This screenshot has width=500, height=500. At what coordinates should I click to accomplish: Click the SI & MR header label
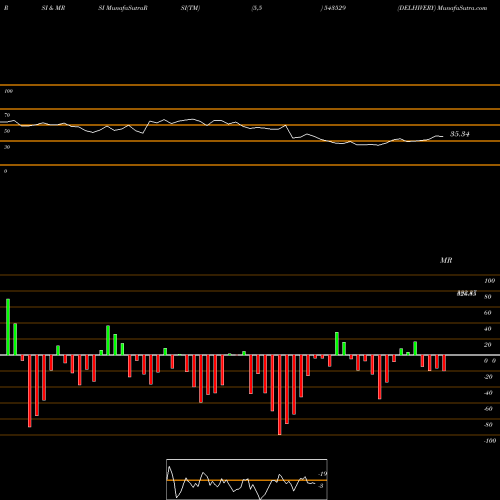click(53, 8)
